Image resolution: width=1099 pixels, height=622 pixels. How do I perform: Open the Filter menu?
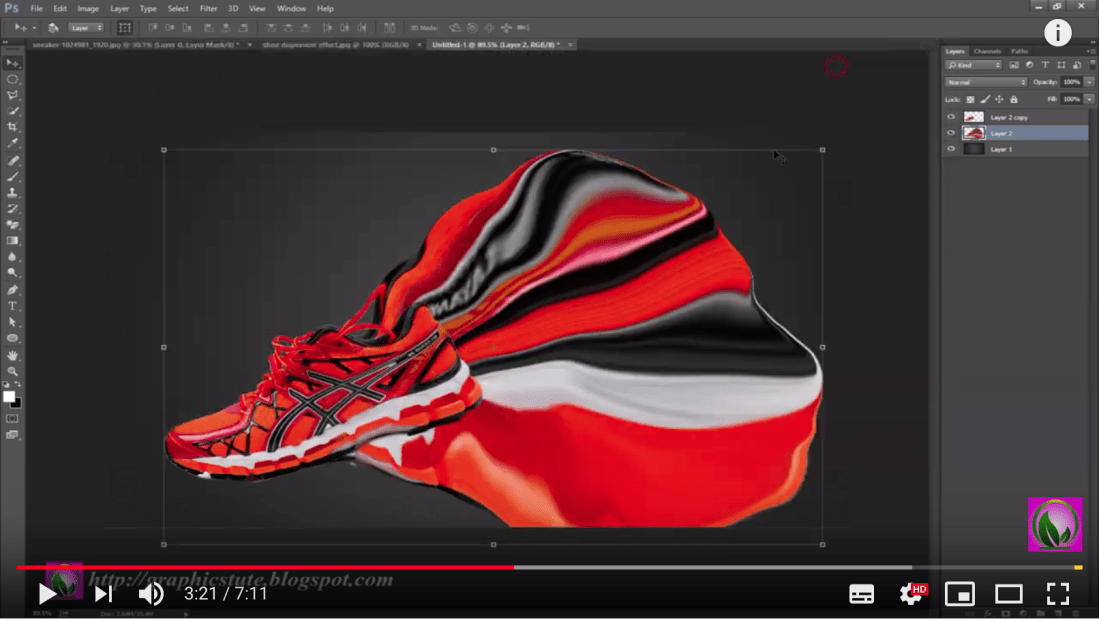[x=208, y=8]
